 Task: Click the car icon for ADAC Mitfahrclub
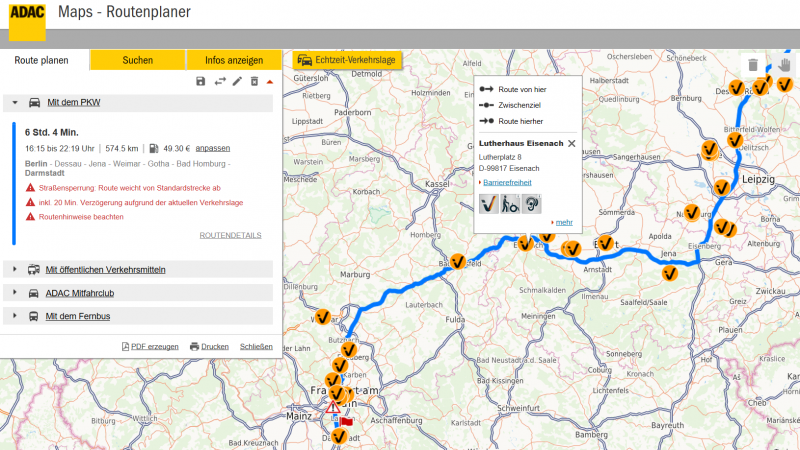pos(34,293)
